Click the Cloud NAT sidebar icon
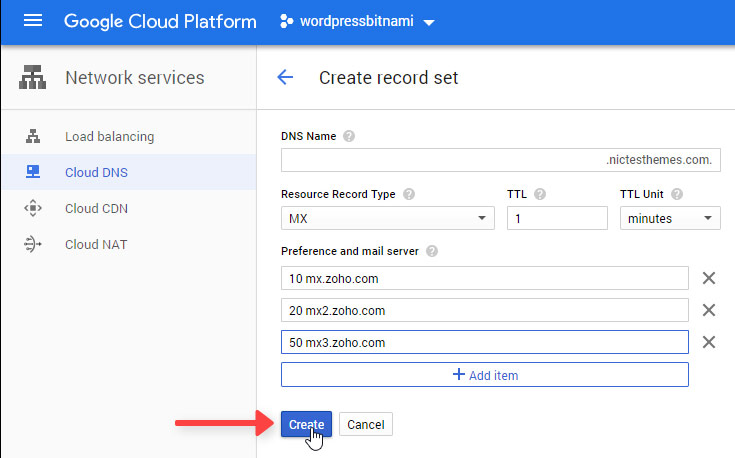The width and height of the screenshot is (735, 458). (x=33, y=244)
